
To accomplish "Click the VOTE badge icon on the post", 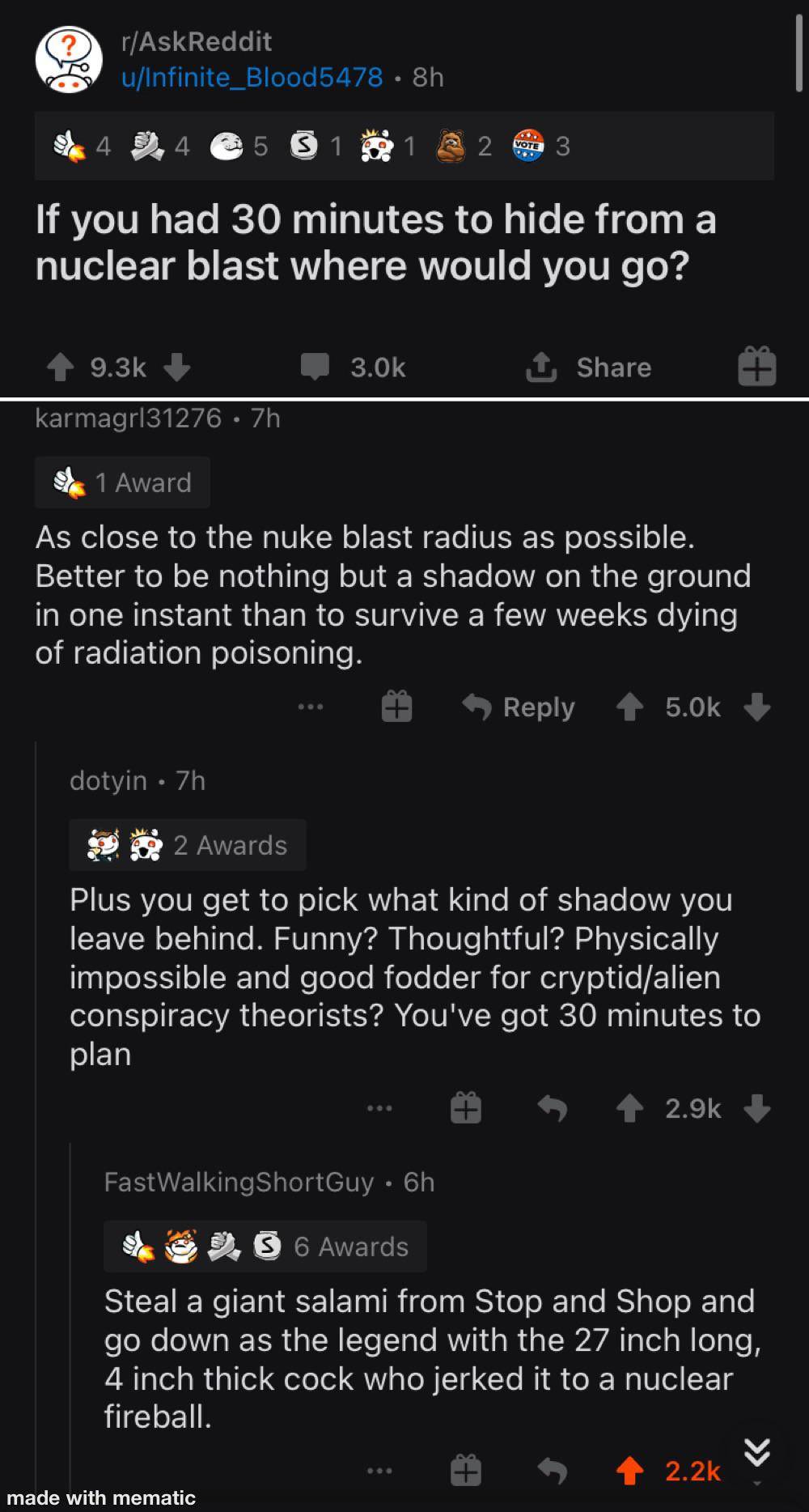I will coord(527,147).
